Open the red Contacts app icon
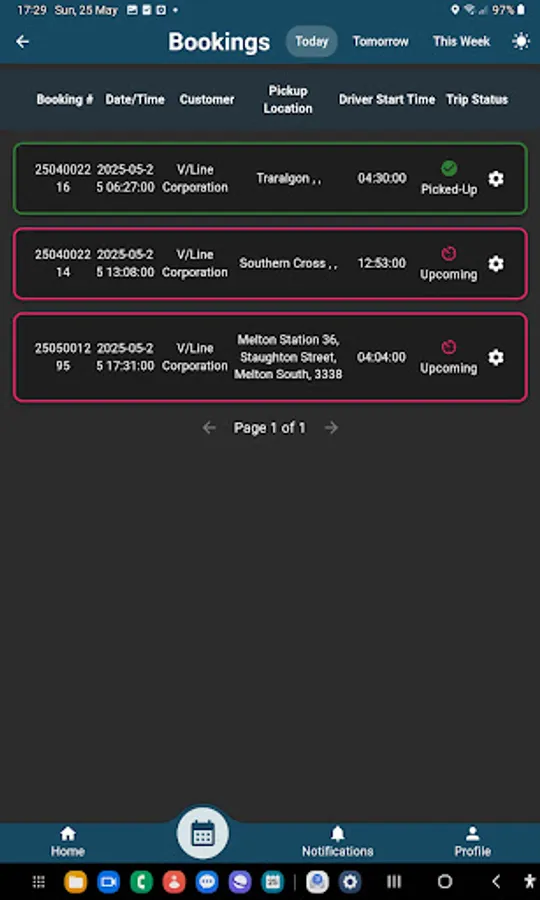Viewport: 540px width, 900px height. pyautogui.click(x=174, y=882)
